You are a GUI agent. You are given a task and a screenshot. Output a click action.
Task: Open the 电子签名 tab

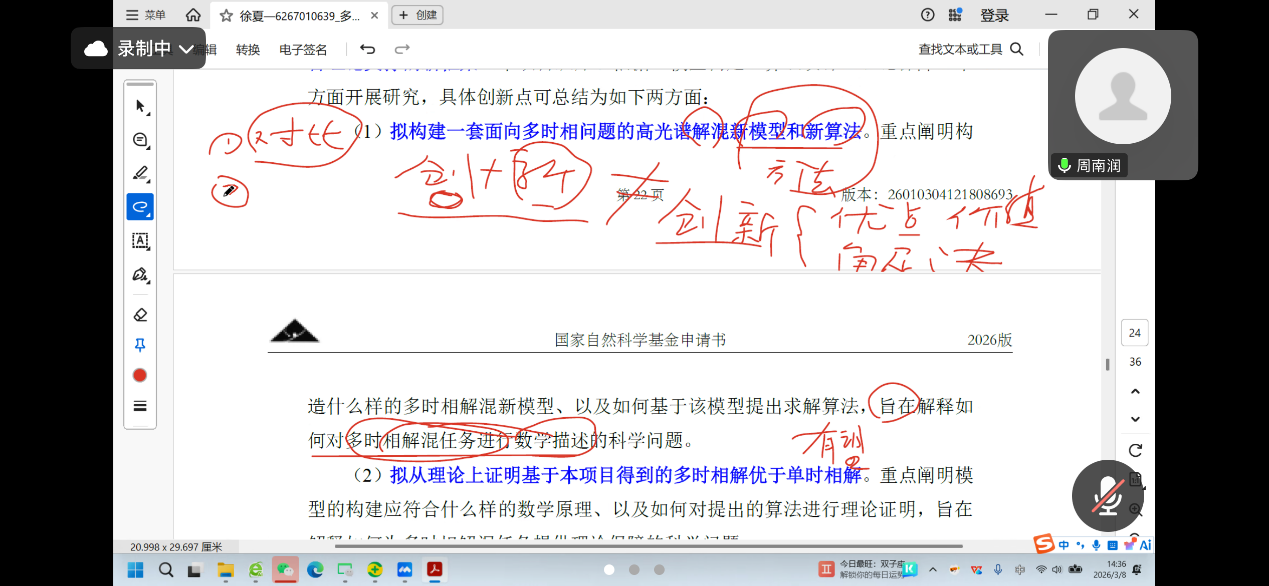(303, 49)
